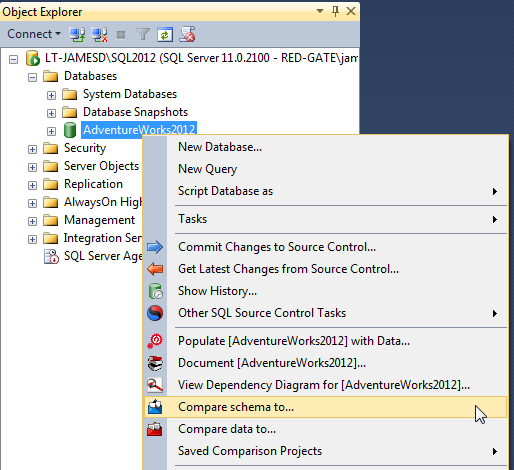Click the AdventureWorks2012 green database icon
This screenshot has width=514, height=470.
point(70,130)
